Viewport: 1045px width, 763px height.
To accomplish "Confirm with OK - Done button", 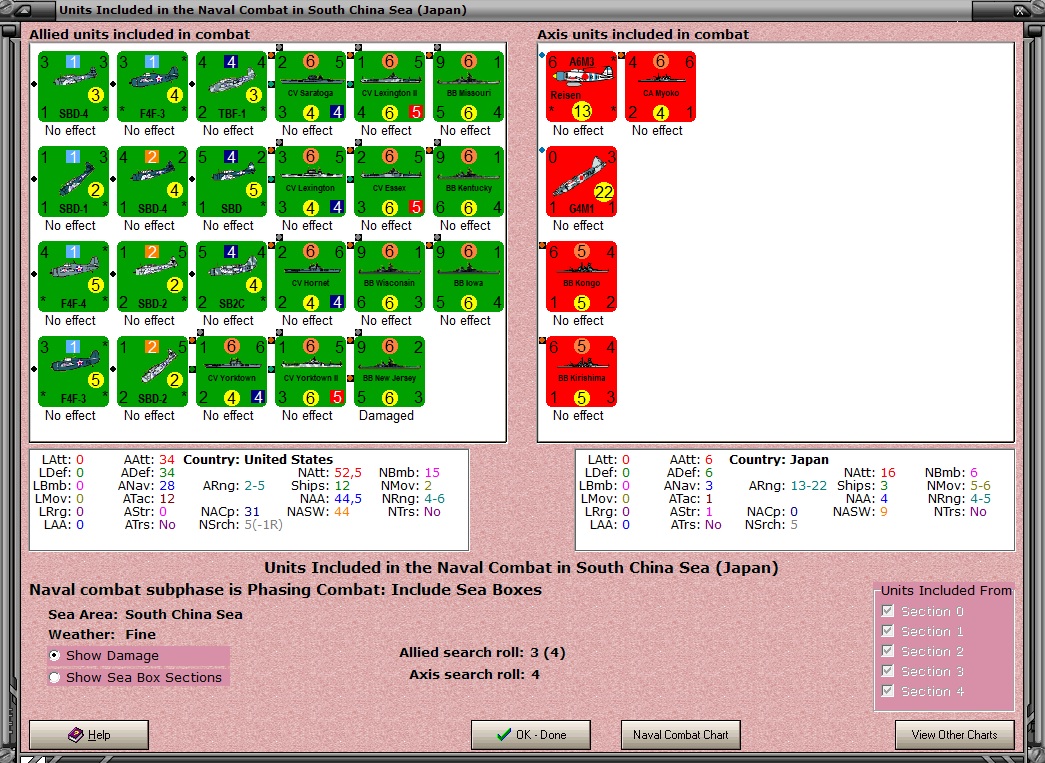I will [x=530, y=735].
